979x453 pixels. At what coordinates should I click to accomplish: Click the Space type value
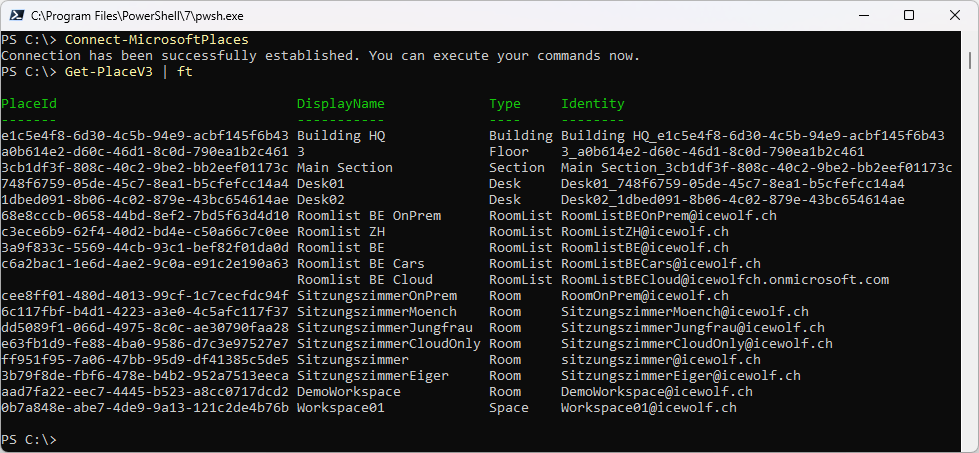tap(509, 408)
